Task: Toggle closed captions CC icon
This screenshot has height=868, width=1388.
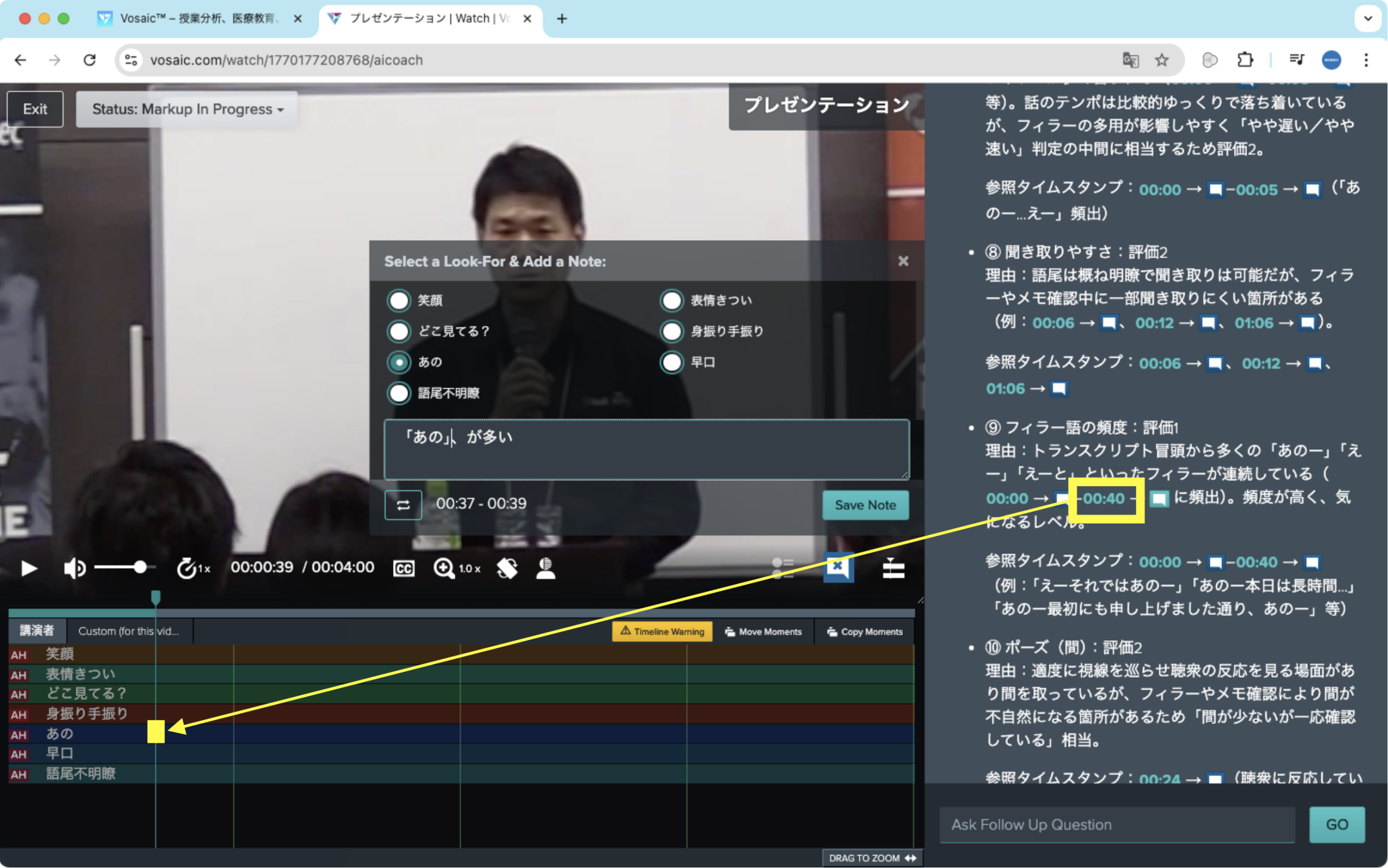Action: [403, 568]
